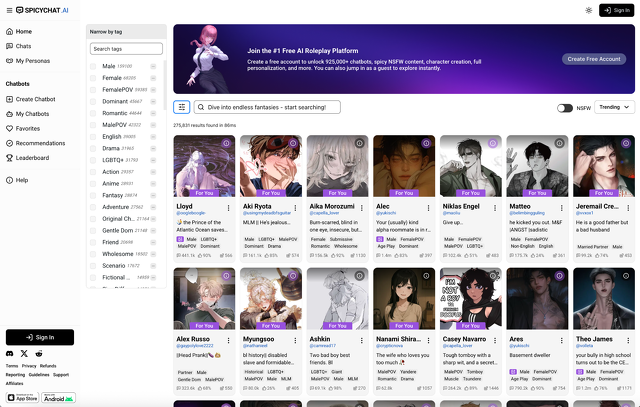Click the badge icon on Theo James's thumbnail
This screenshot has width=640, height=407.
click(626, 276)
